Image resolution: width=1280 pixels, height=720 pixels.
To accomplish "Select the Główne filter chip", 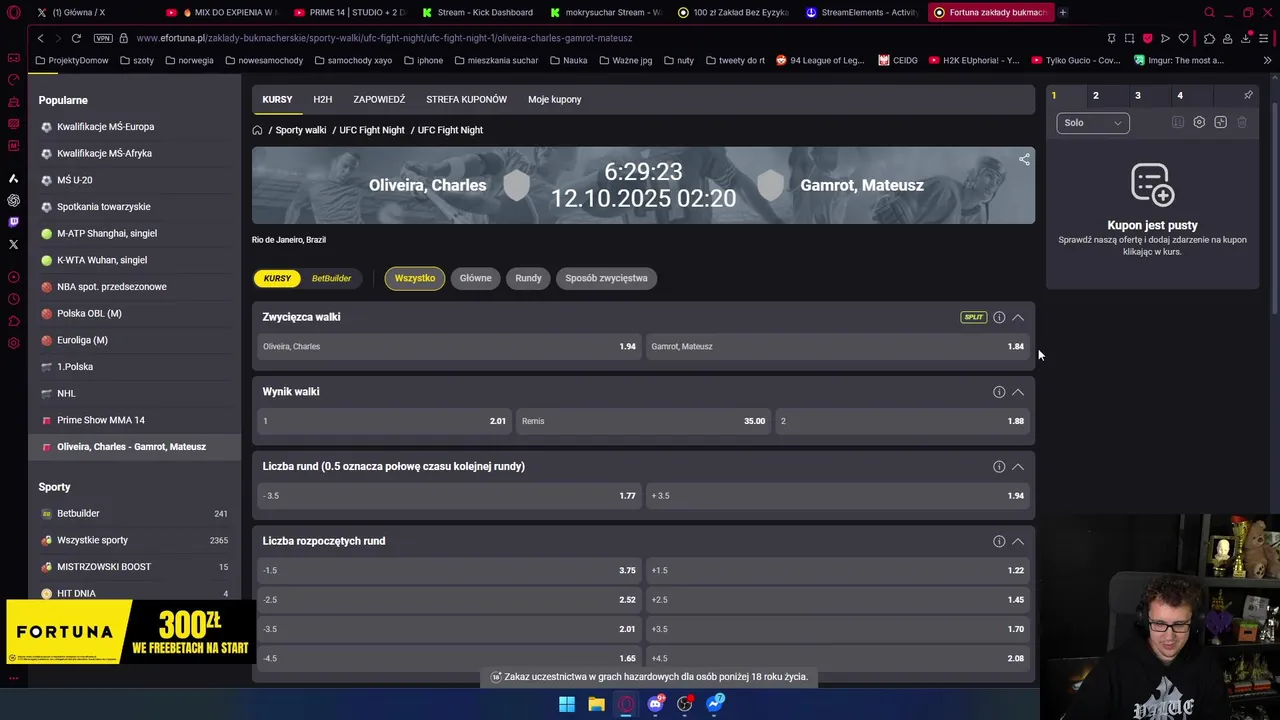I will point(476,278).
